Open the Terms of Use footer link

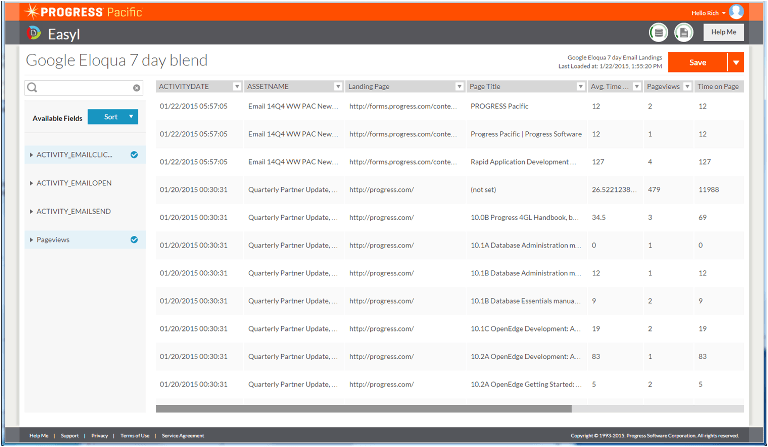point(135,436)
